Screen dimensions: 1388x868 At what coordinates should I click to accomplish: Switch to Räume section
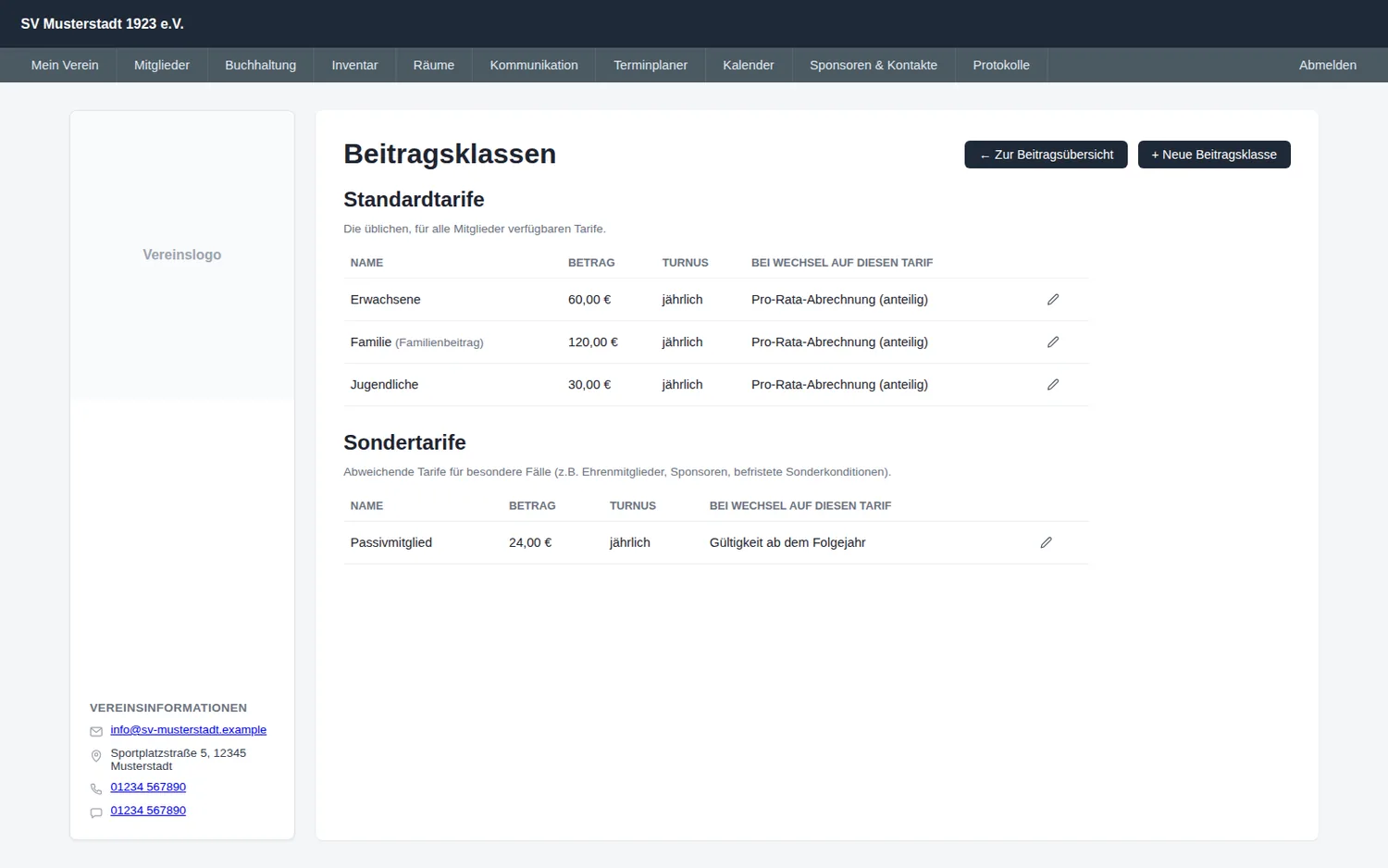(434, 65)
